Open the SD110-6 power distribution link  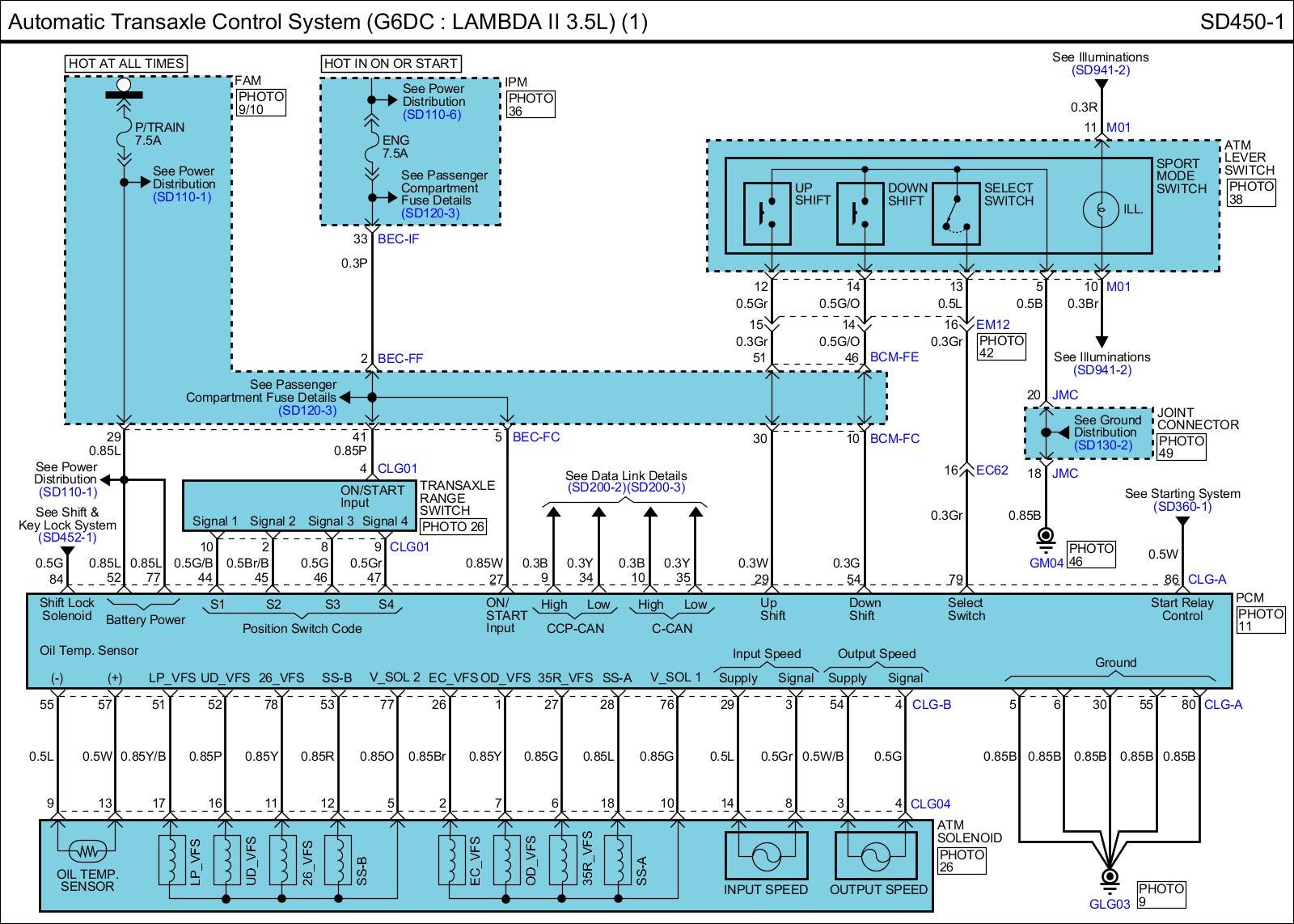tap(432, 115)
